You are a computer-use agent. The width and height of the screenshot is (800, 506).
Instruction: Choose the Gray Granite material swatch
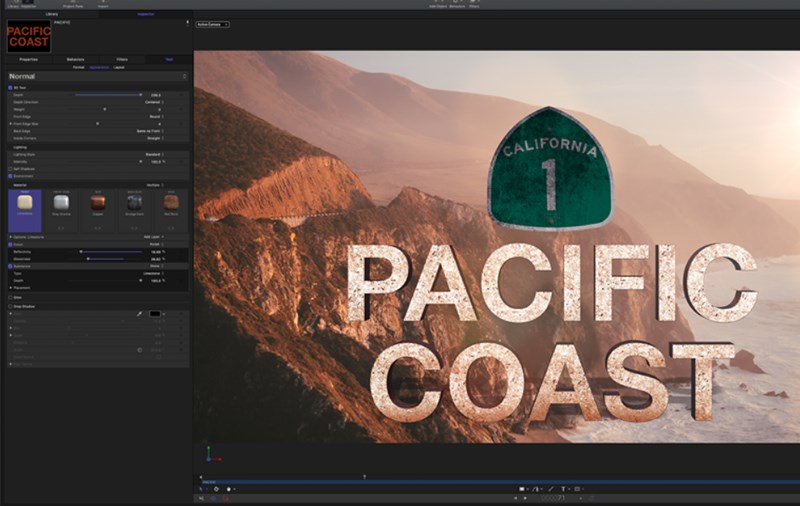coord(61,203)
